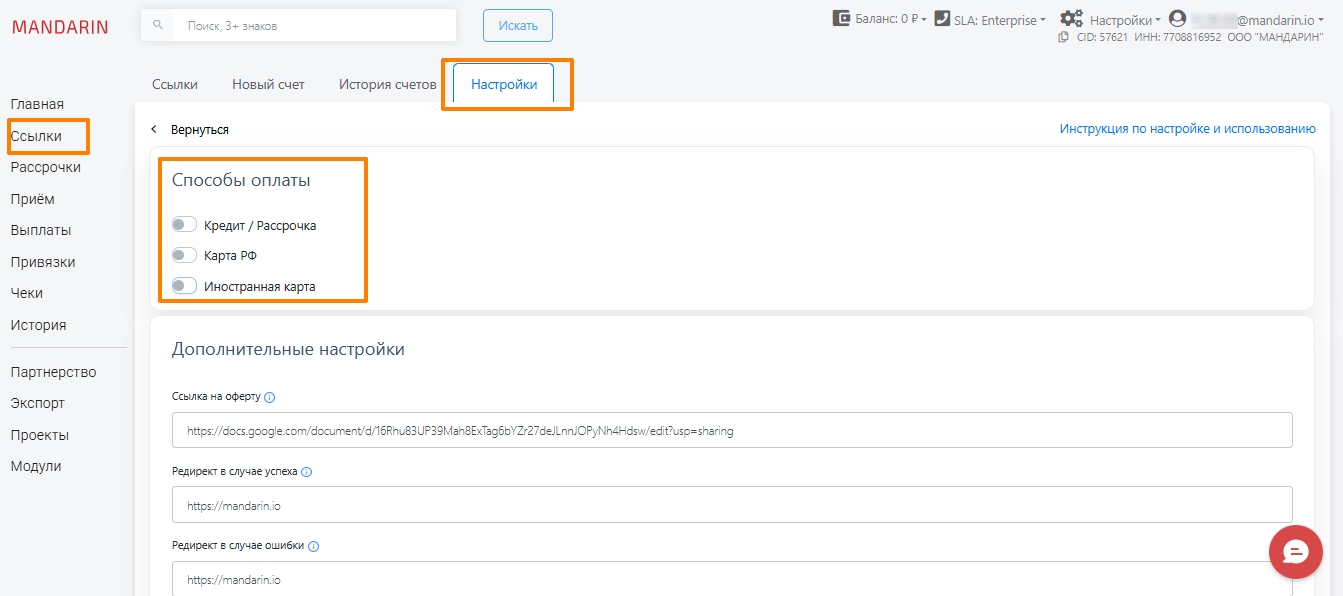This screenshot has height=596, width=1343.
Task: Click info icon beside Редирект в случае ошибки
Action: tap(314, 547)
